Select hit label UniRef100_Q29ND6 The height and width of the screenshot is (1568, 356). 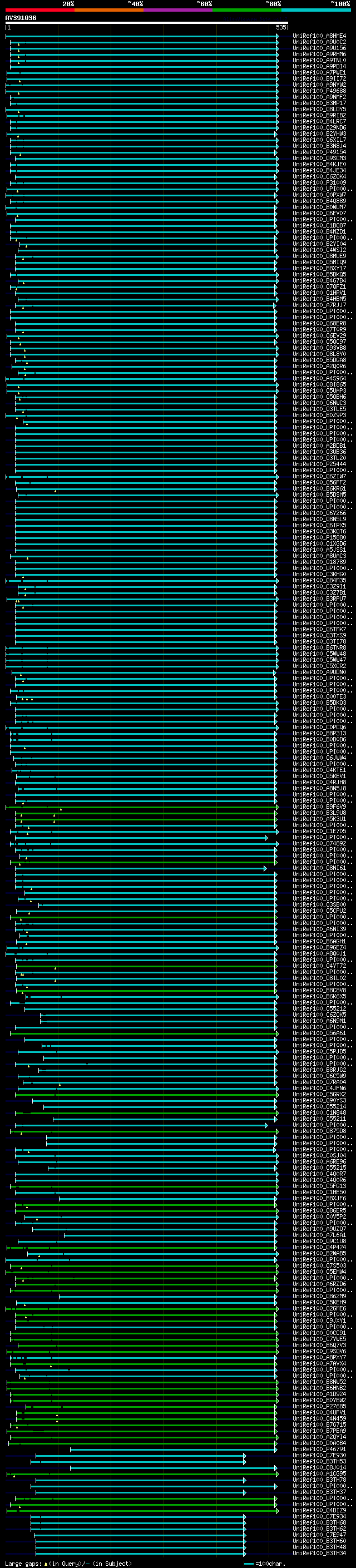point(319,128)
